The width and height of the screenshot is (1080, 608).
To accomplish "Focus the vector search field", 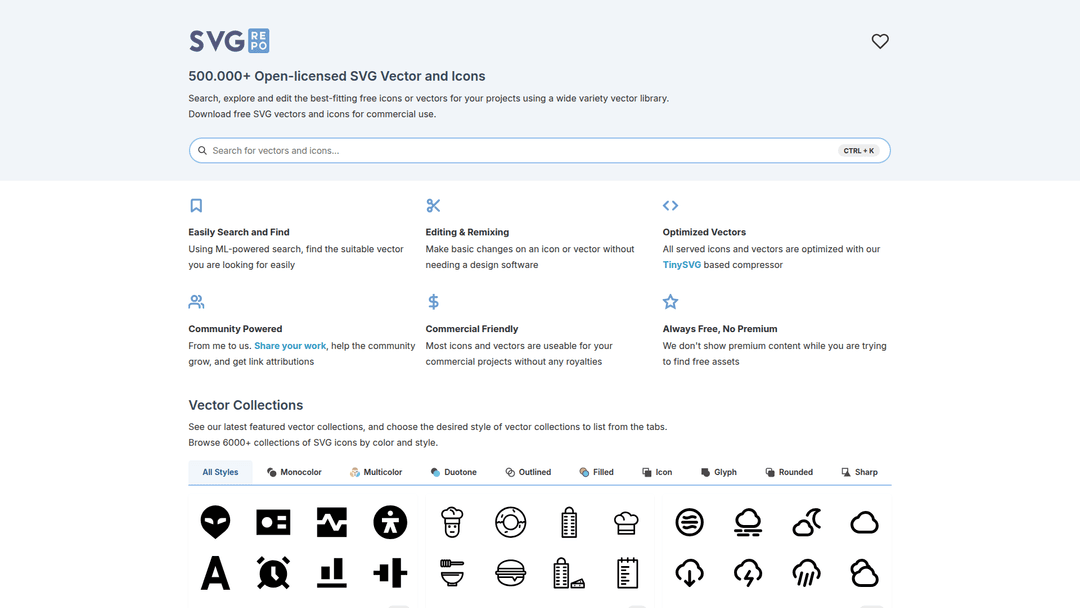I will pos(520,151).
